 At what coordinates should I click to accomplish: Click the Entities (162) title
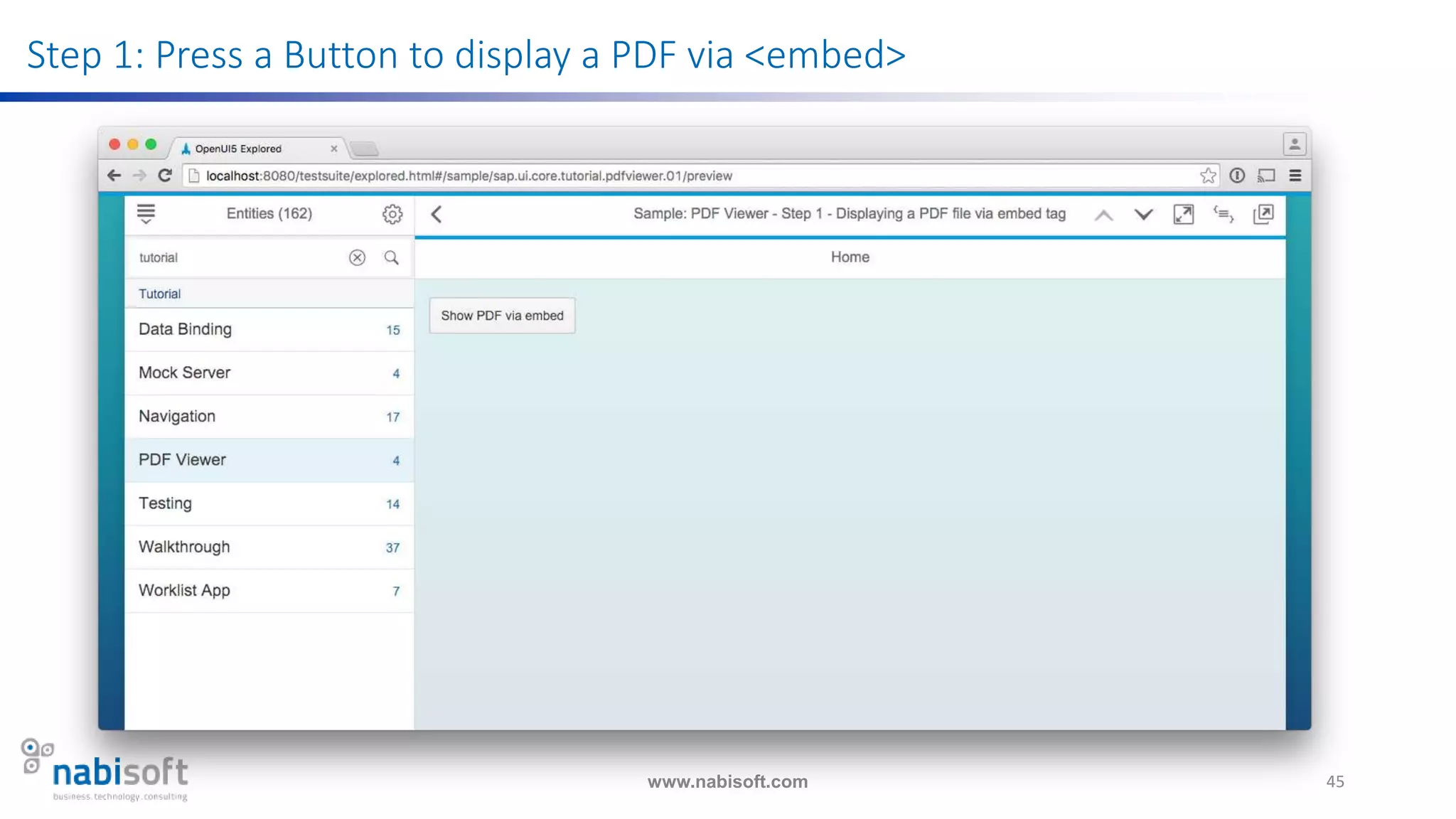[269, 213]
